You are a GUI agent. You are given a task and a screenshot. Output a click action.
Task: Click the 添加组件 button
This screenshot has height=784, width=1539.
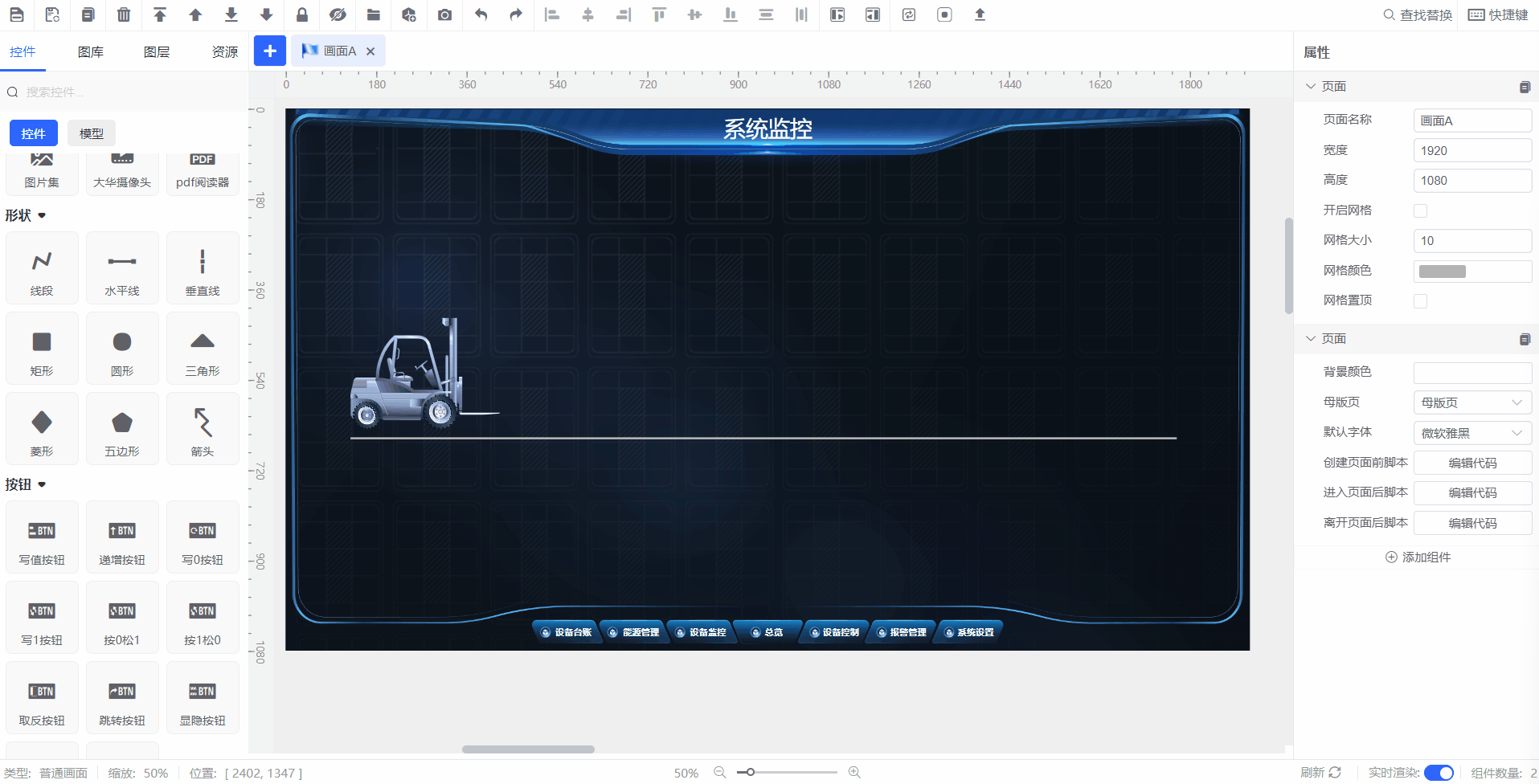(x=1418, y=557)
